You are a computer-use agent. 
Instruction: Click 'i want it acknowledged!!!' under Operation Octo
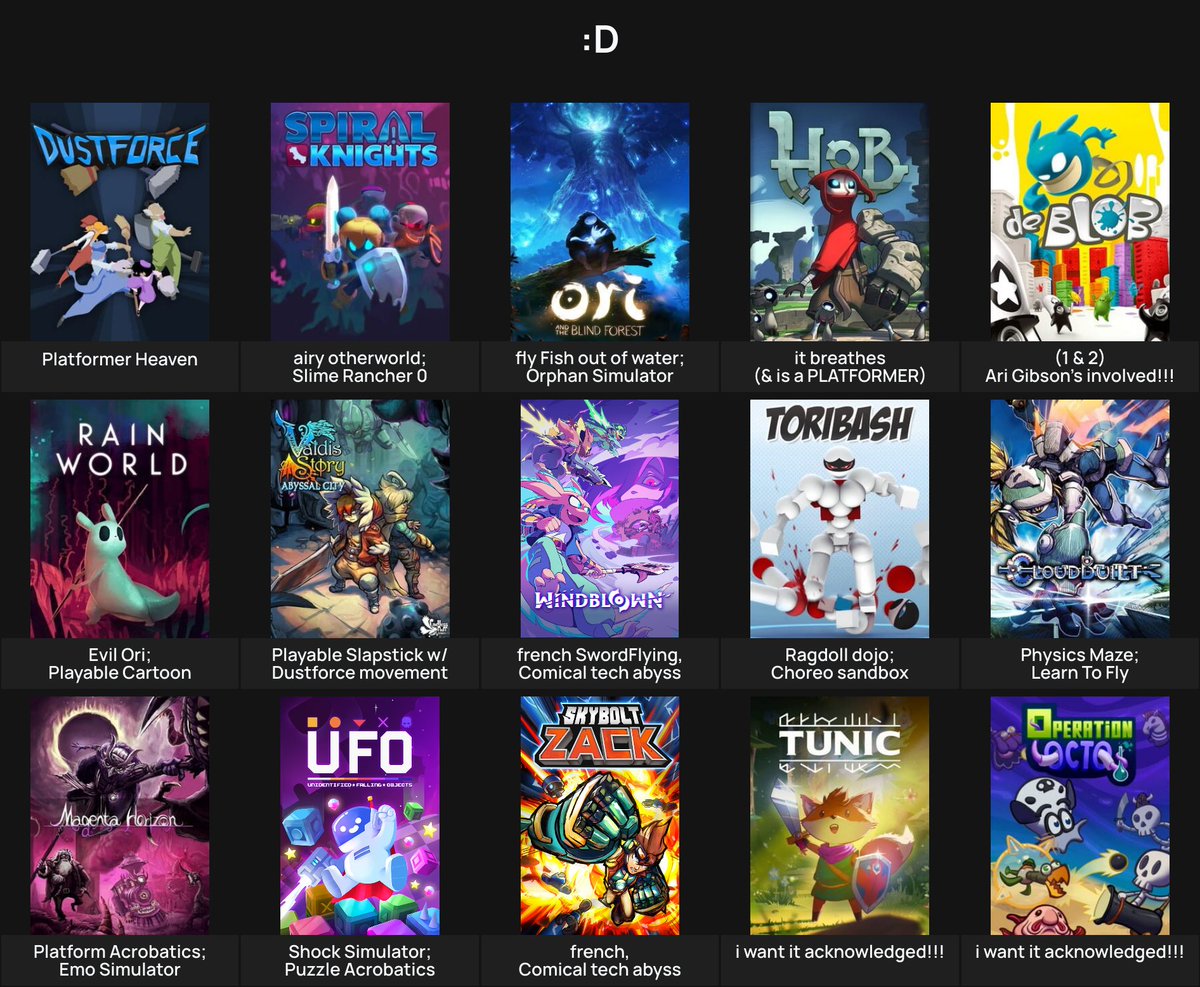click(x=1080, y=952)
